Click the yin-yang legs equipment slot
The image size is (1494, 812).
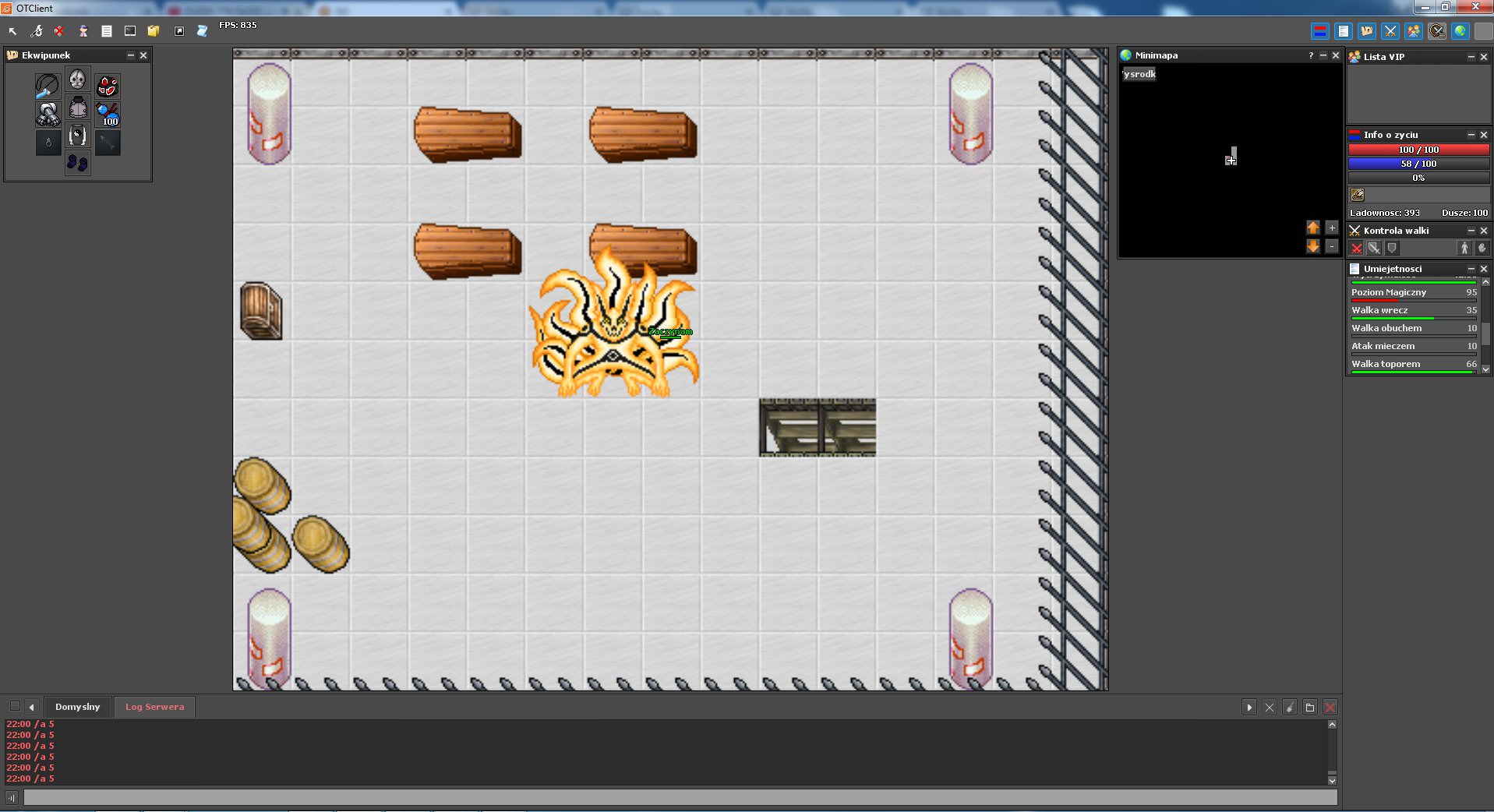point(77,136)
